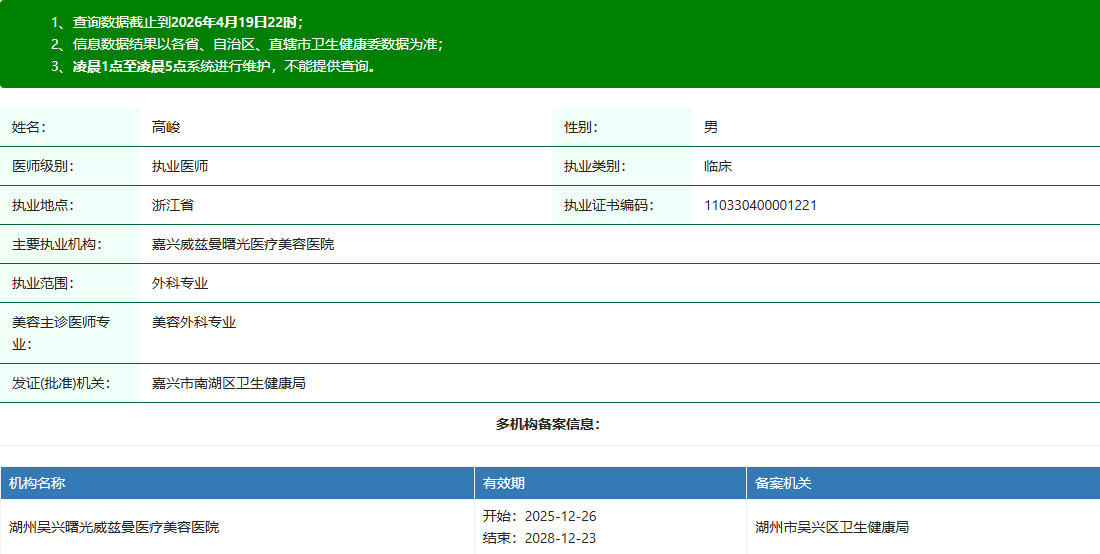Click the 执业地点 label

tap(43, 205)
